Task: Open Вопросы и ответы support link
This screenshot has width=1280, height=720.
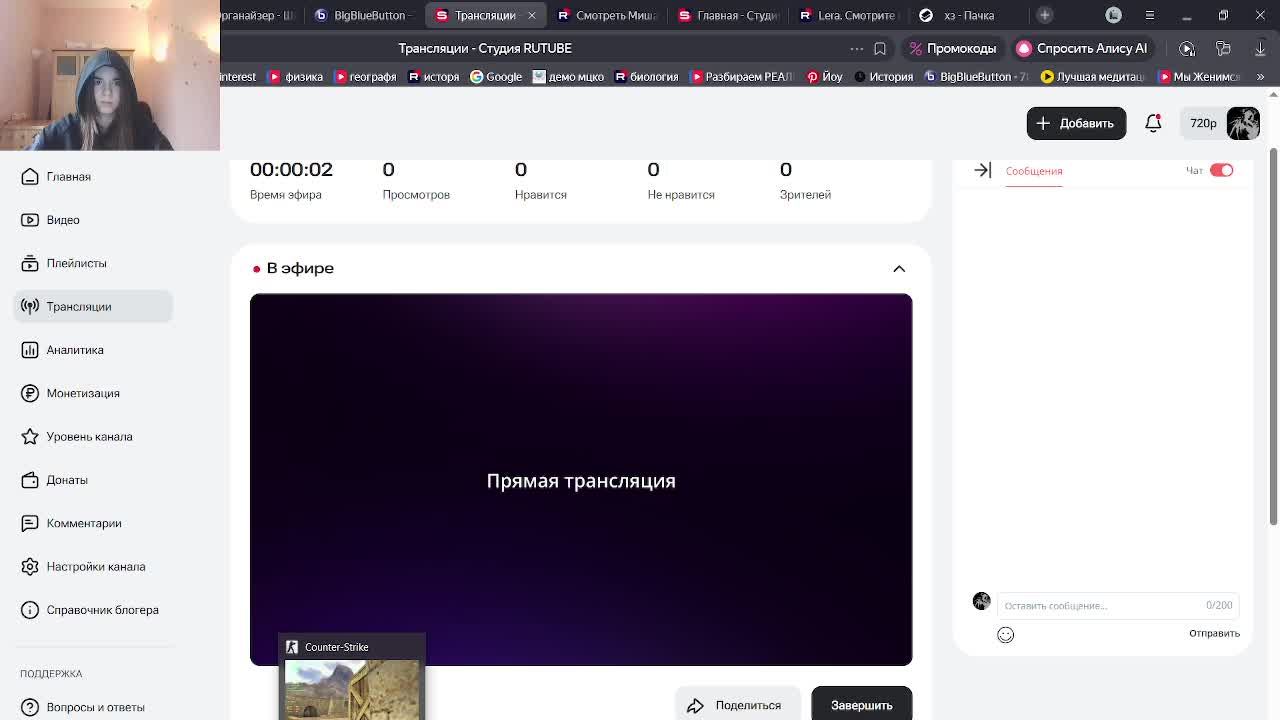Action: 83,707
